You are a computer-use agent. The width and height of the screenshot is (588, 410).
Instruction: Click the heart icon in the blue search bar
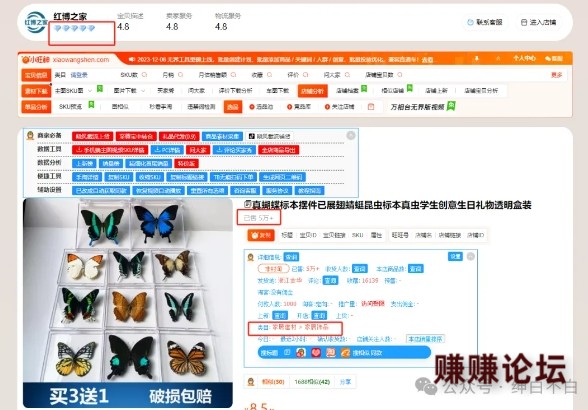click(316, 353)
